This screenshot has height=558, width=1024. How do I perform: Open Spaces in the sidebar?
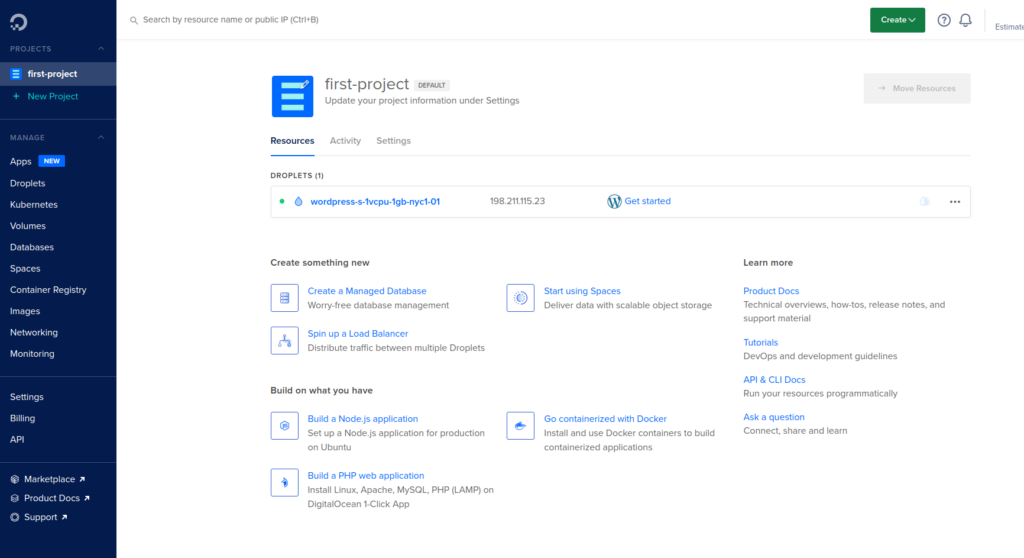click(x=25, y=269)
